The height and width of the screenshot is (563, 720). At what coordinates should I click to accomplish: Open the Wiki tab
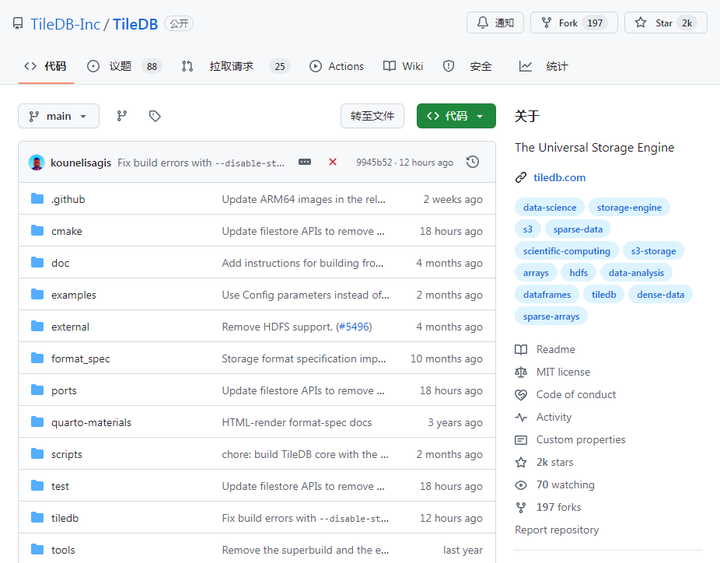tap(403, 67)
